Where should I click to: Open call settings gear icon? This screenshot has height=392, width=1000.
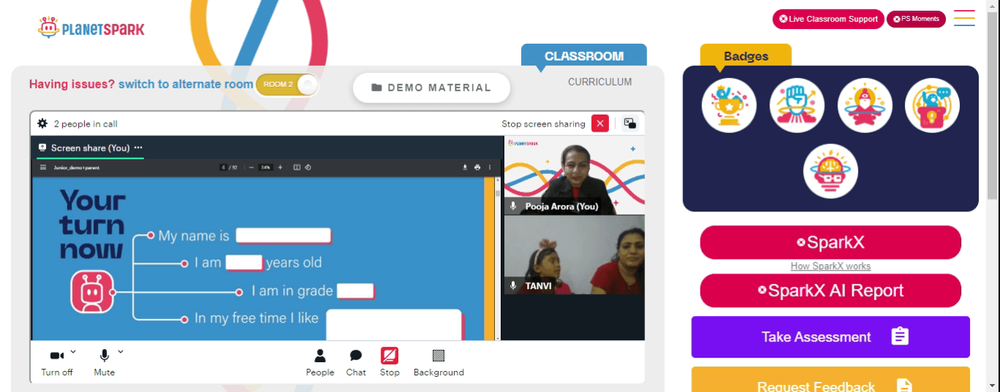point(42,124)
